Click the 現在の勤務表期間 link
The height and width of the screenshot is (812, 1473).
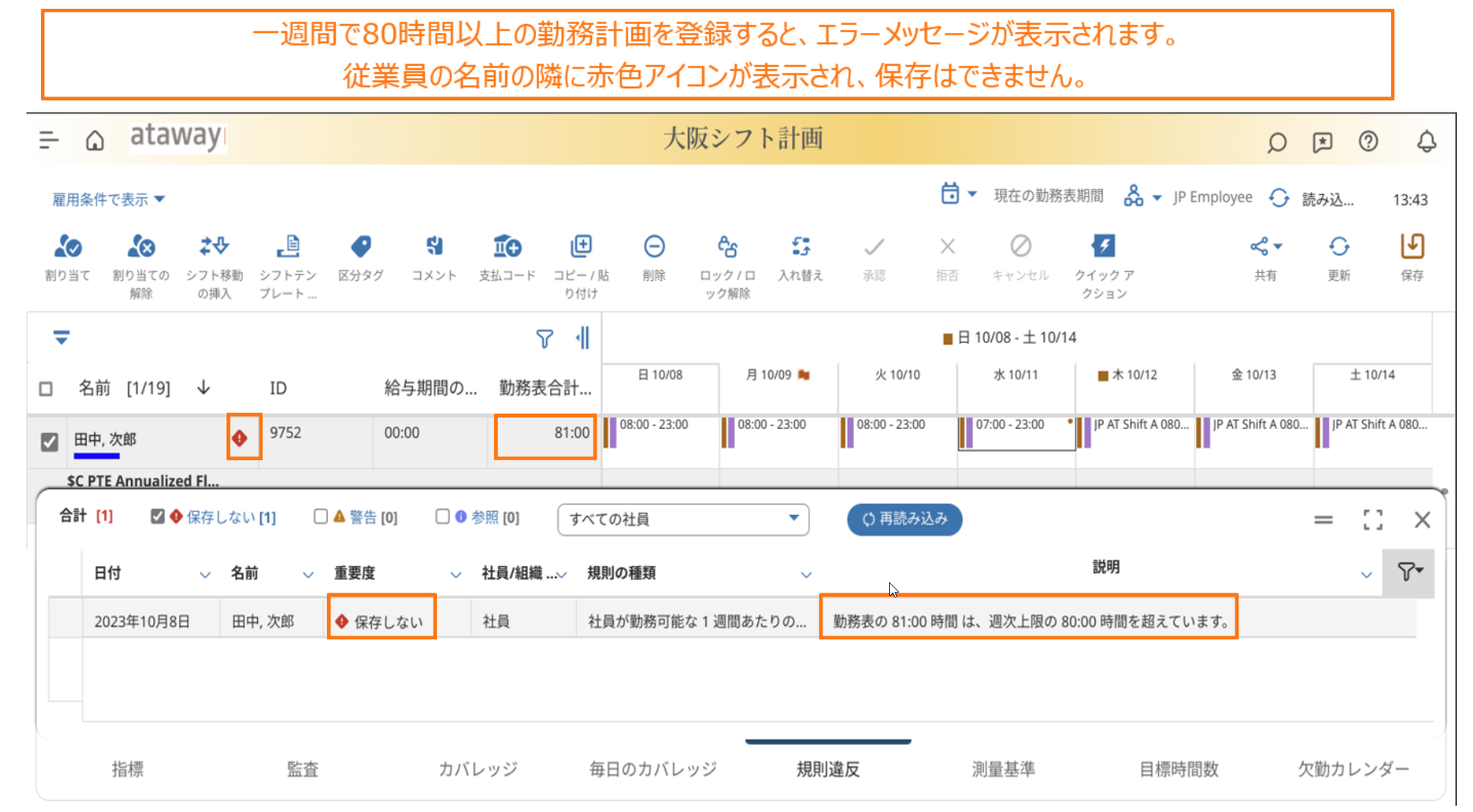tap(1048, 196)
